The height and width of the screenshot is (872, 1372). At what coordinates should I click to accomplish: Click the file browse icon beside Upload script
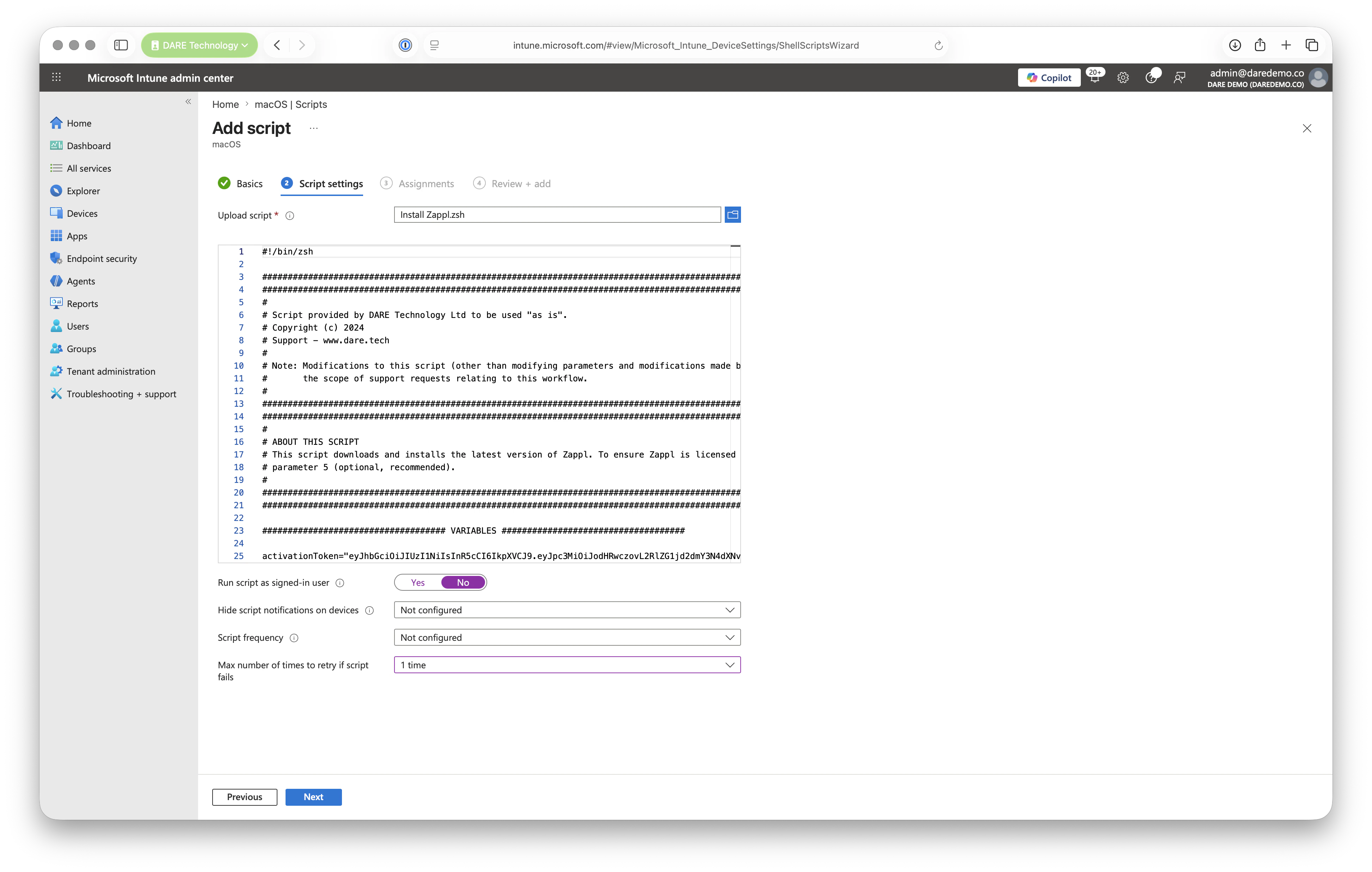point(733,215)
